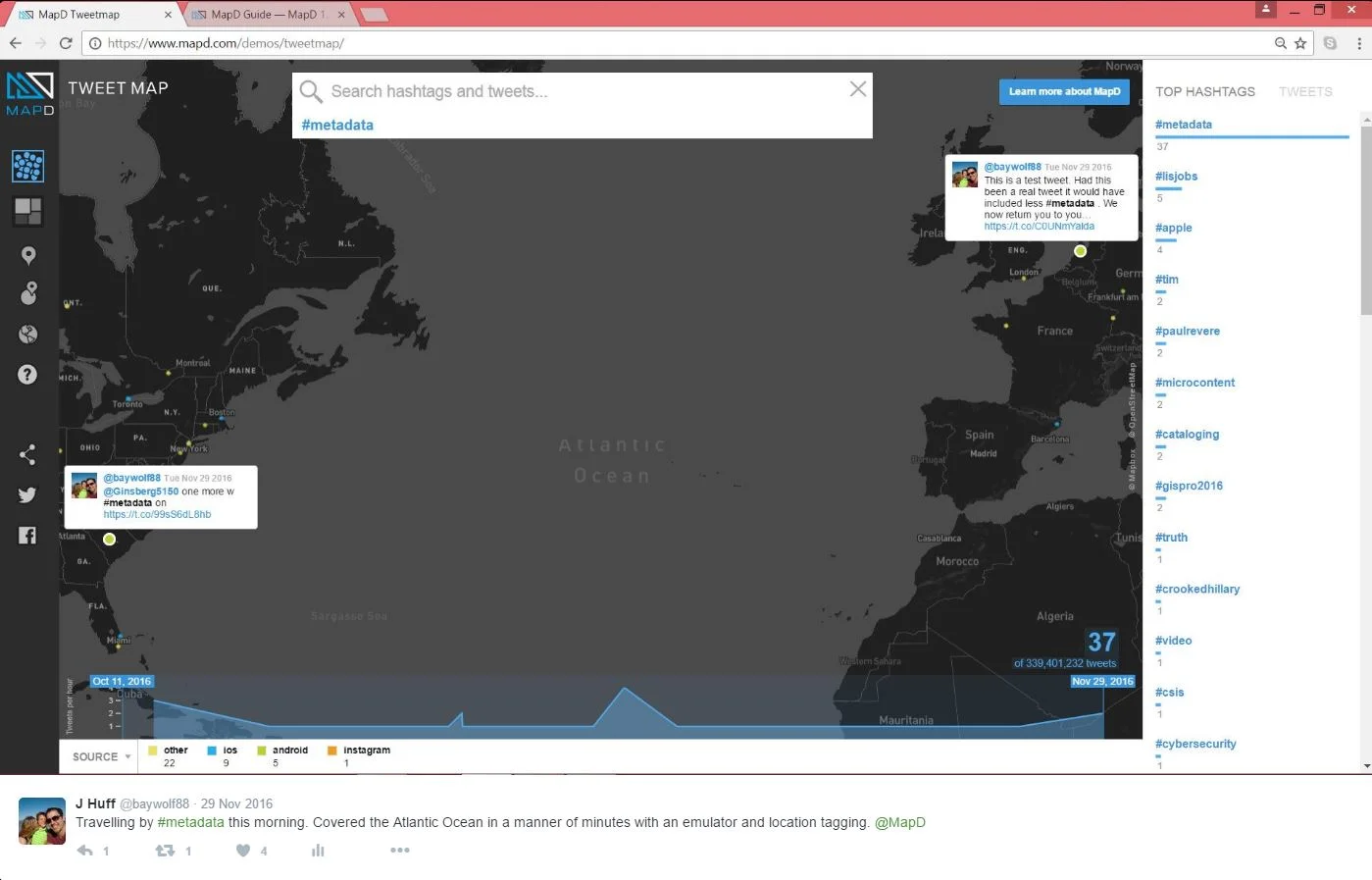Select the #csis hashtag
Screen dimensions: 1372x880
[1170, 693]
